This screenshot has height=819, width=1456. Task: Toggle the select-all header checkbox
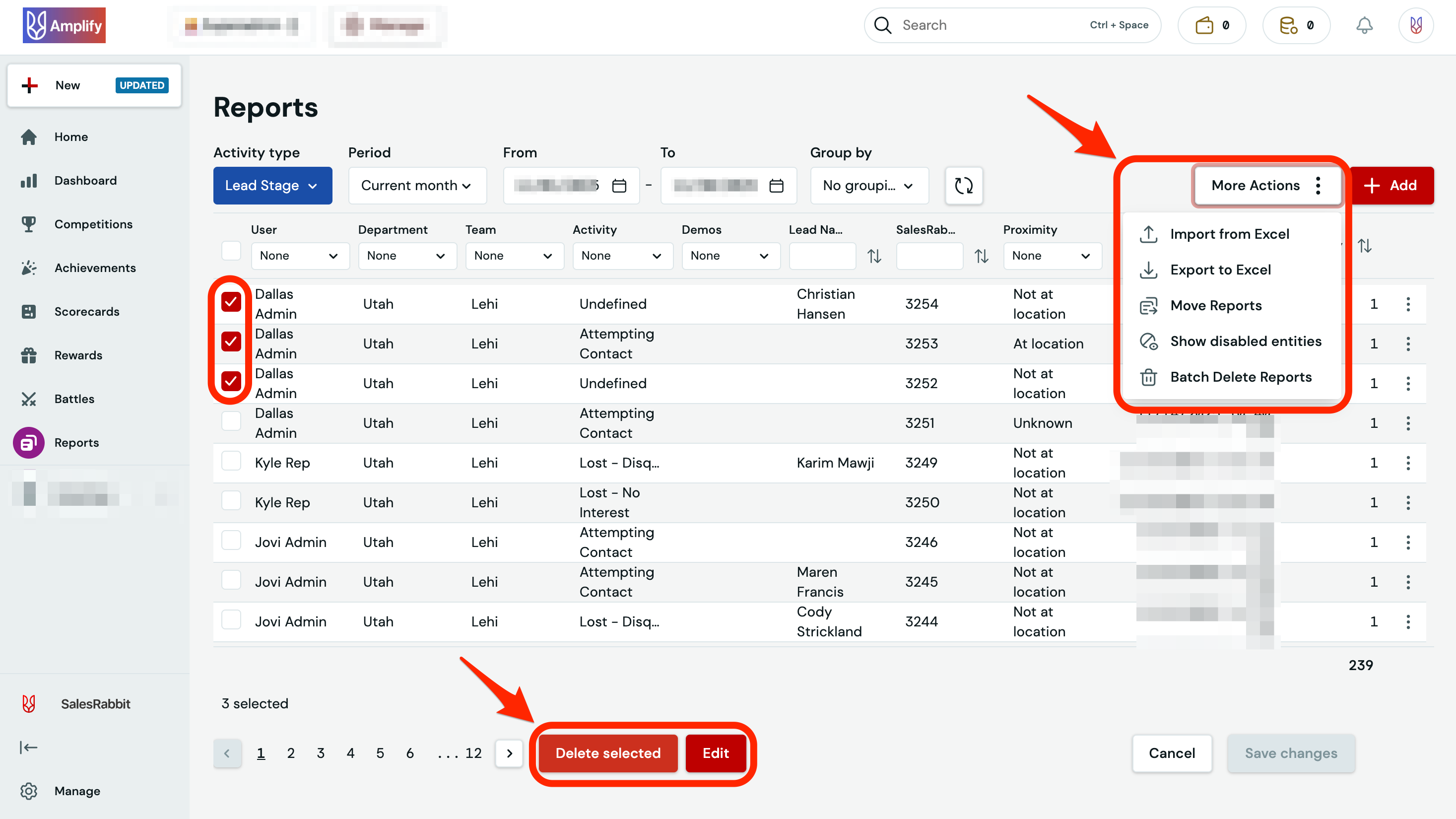231,250
